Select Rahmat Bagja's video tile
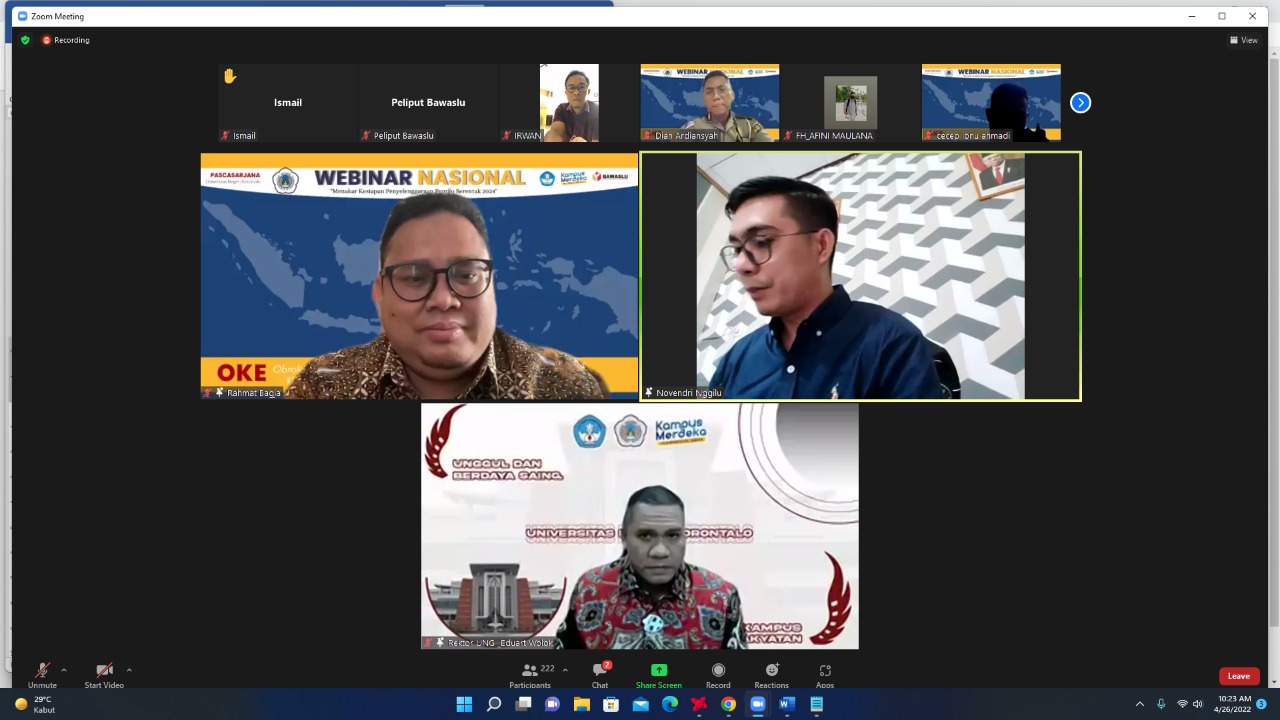This screenshot has height=720, width=1280. click(x=419, y=276)
